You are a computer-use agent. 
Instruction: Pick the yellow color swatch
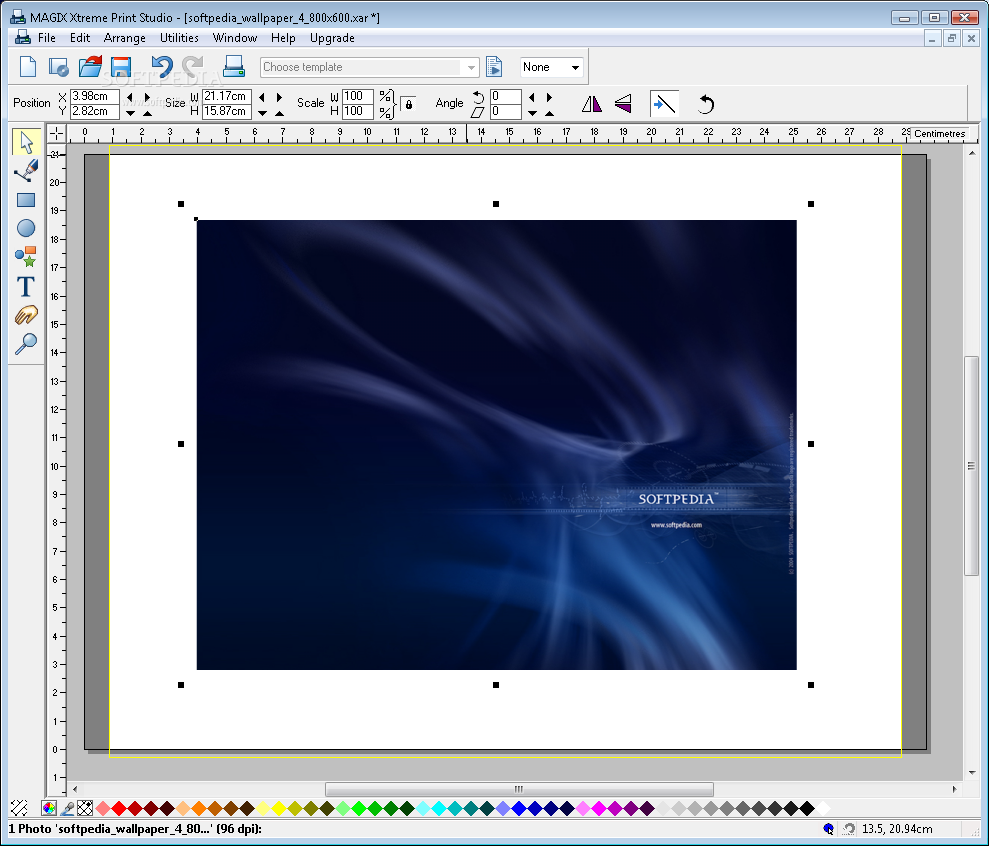tap(279, 808)
